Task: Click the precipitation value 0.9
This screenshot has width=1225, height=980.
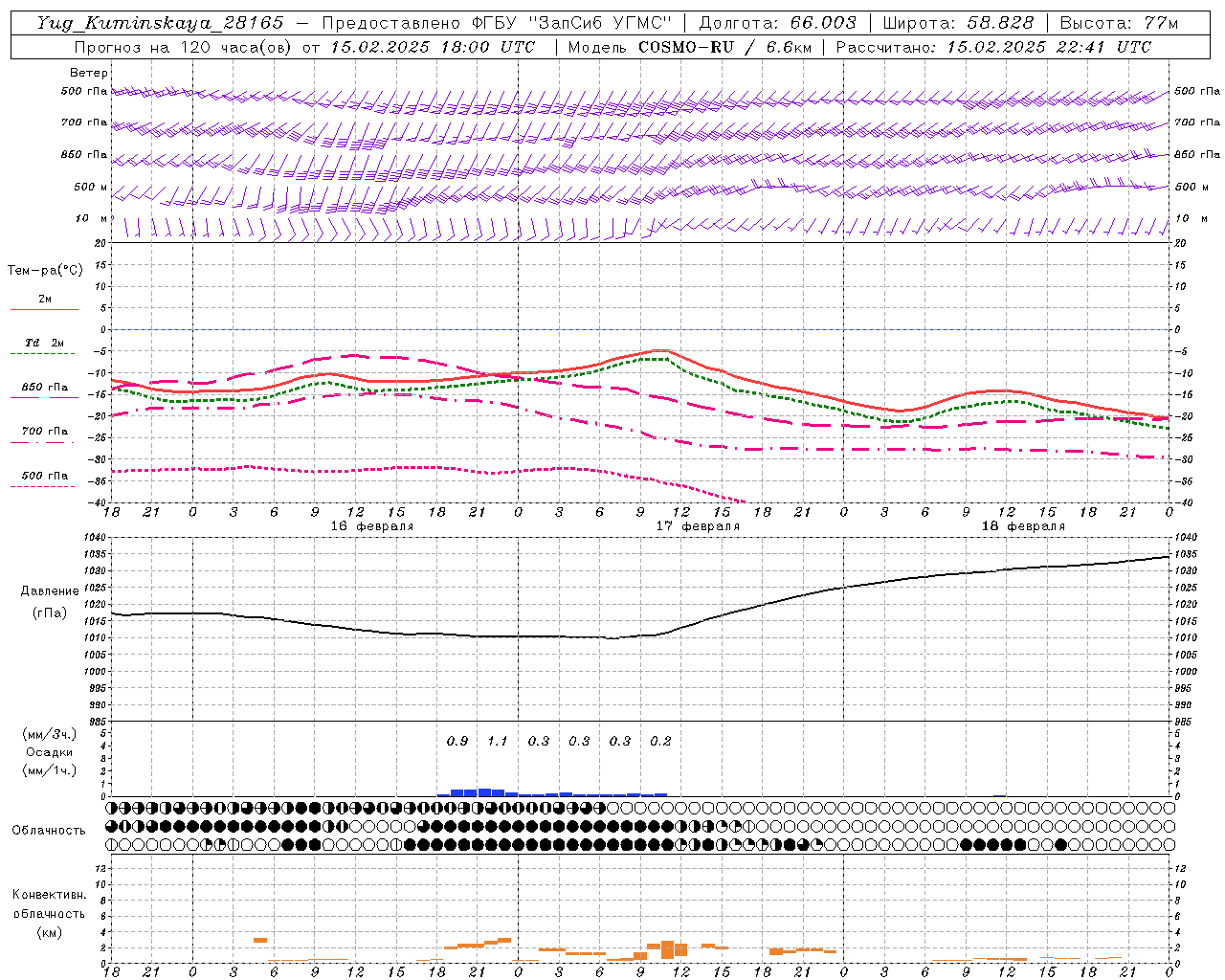Action: tap(457, 741)
